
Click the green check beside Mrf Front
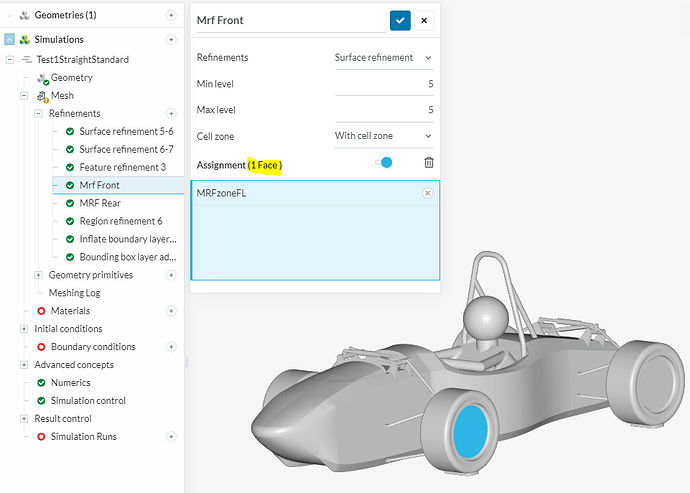click(x=70, y=185)
